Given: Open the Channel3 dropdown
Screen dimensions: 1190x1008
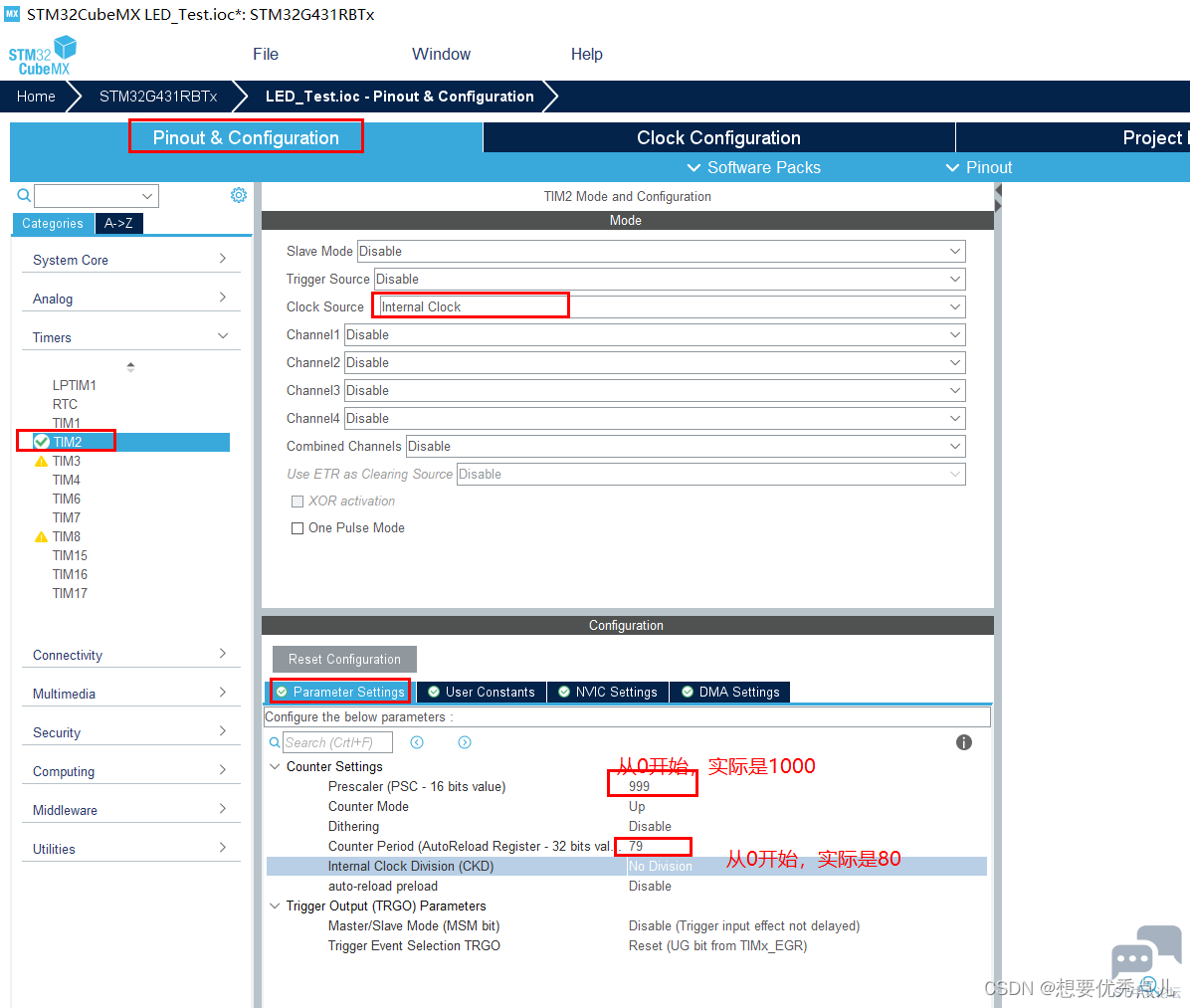Looking at the screenshot, I should pyautogui.click(x=655, y=391).
